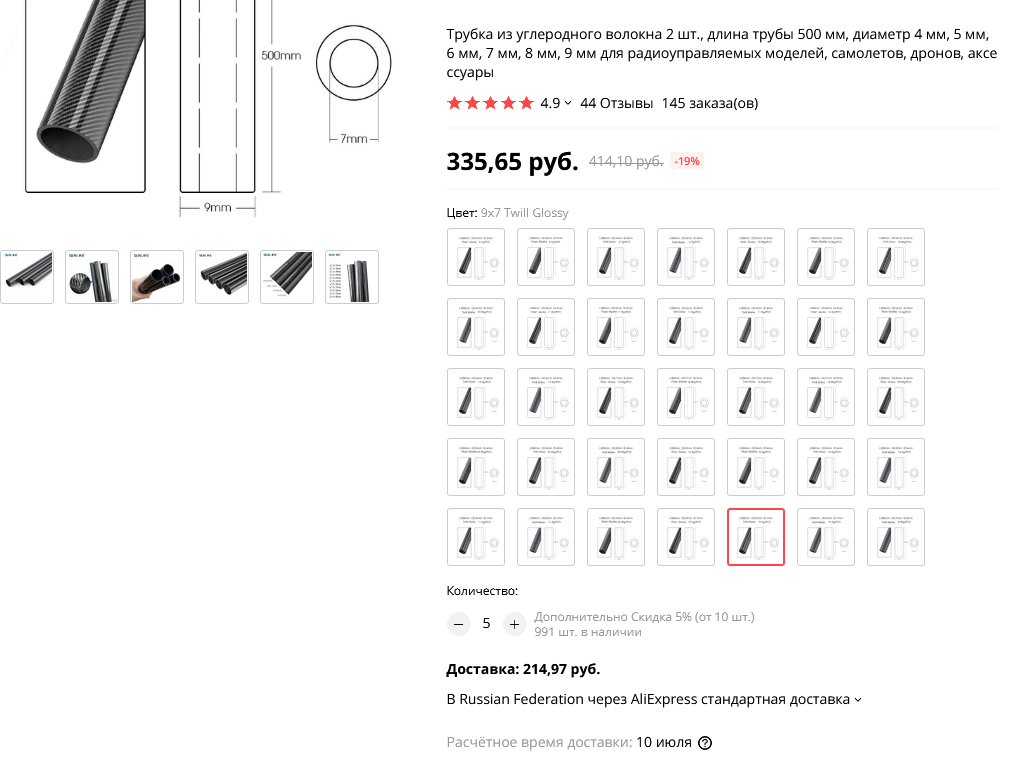
Task: Show the hand-holding-tubes gallery thumbnail
Action: point(157,277)
